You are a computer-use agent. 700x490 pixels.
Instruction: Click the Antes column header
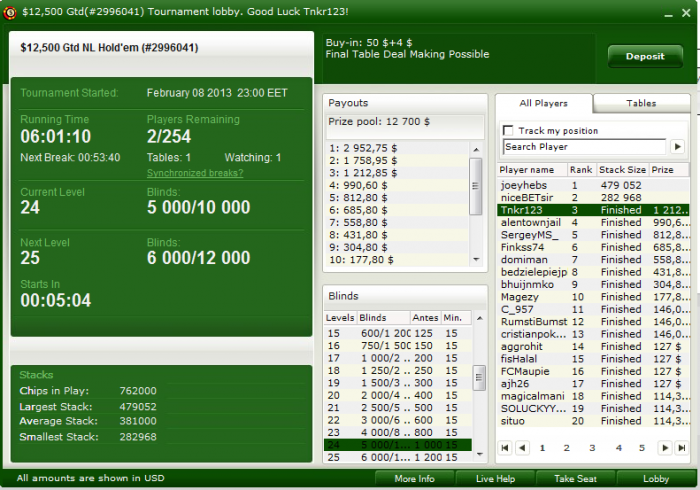coord(425,318)
